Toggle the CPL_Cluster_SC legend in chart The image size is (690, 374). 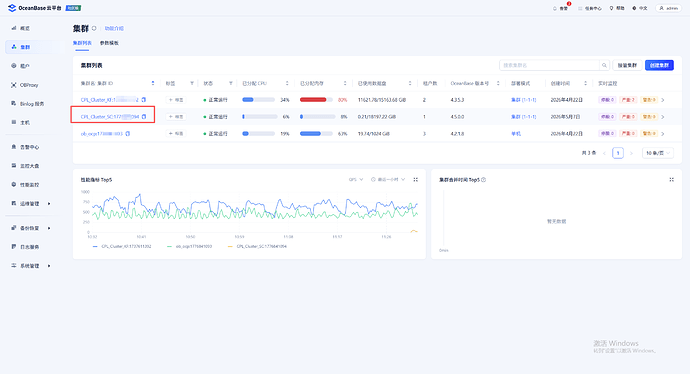[257, 246]
